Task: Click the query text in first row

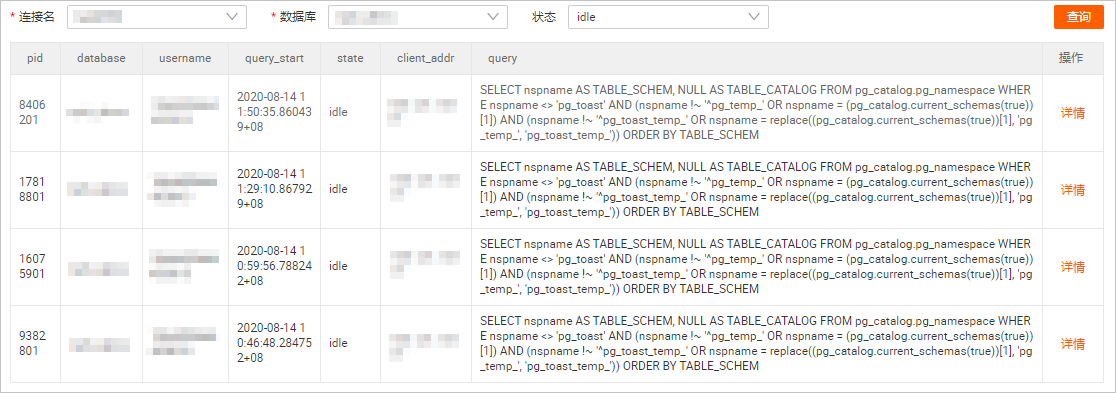Action: 756,112
